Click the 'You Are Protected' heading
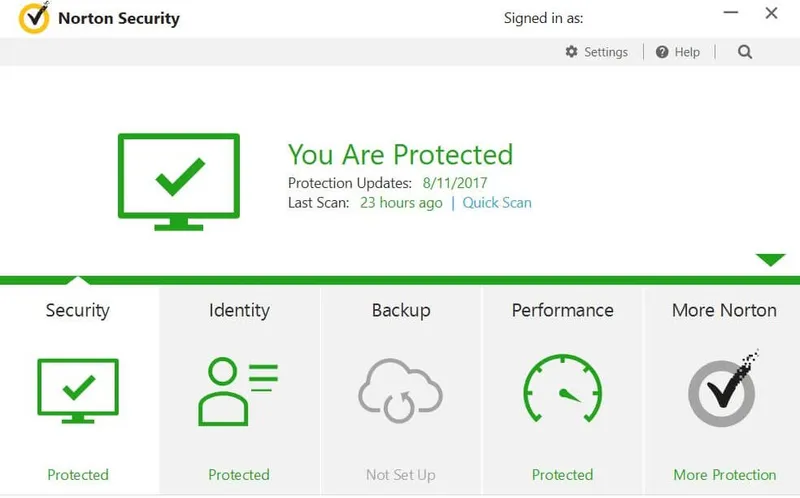This screenshot has height=498, width=800. (401, 155)
